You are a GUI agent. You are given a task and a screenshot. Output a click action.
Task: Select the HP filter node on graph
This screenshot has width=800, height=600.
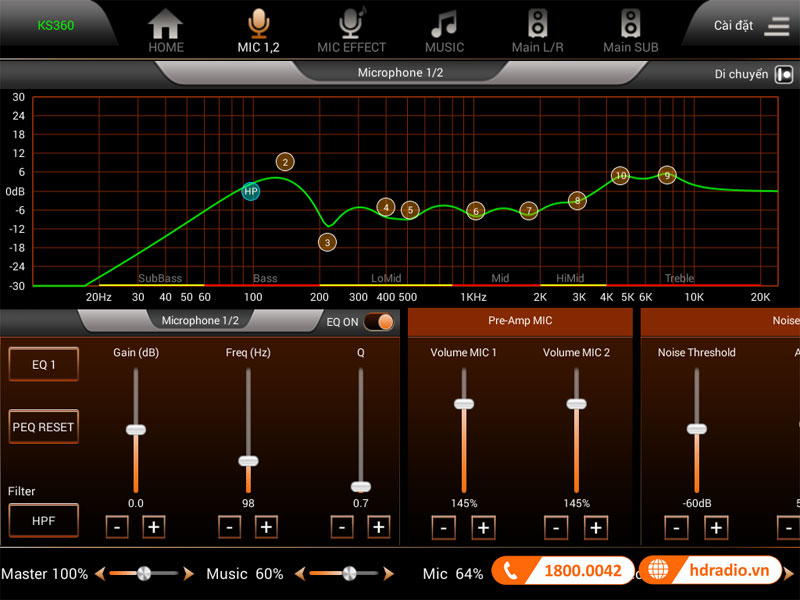pos(250,191)
